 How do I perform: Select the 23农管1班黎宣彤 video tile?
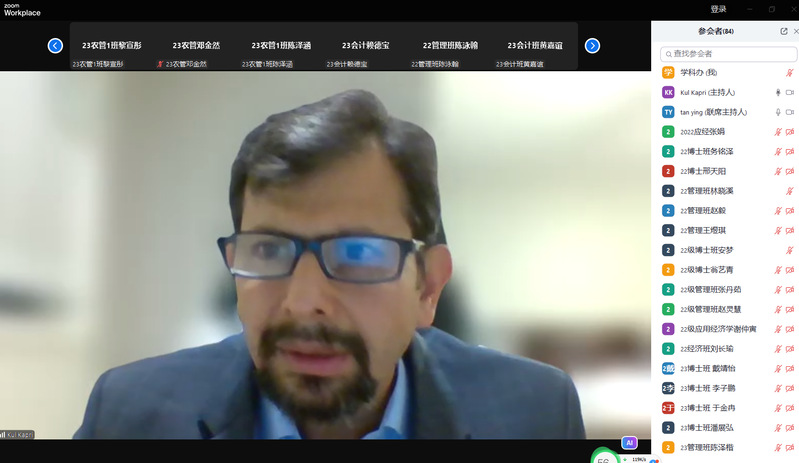point(112,46)
